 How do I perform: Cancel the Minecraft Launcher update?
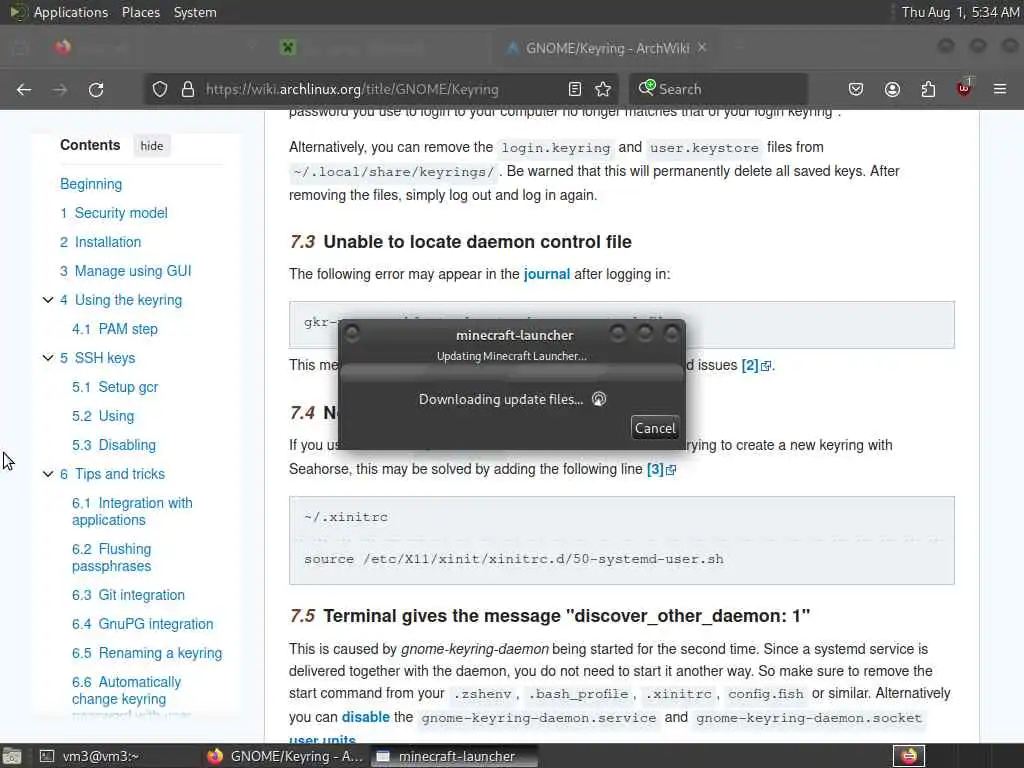pyautogui.click(x=655, y=428)
